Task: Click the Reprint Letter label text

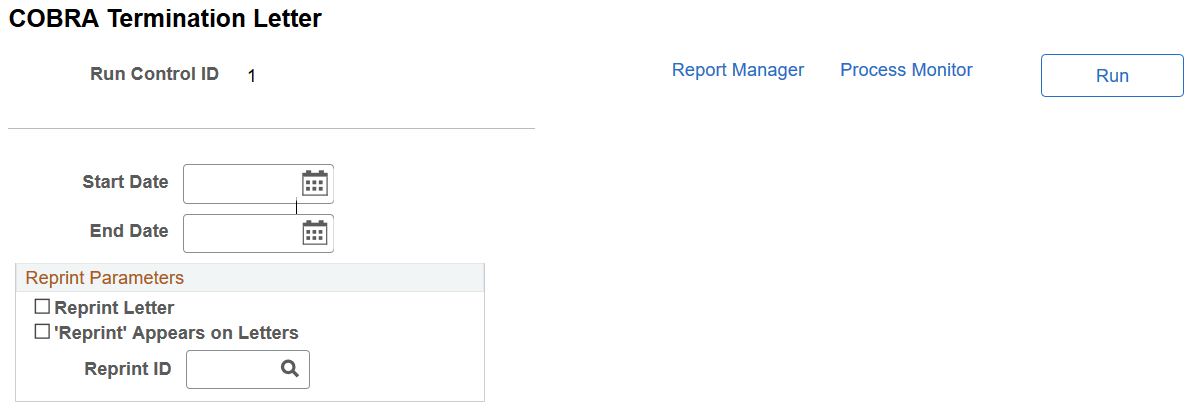Action: pos(115,308)
